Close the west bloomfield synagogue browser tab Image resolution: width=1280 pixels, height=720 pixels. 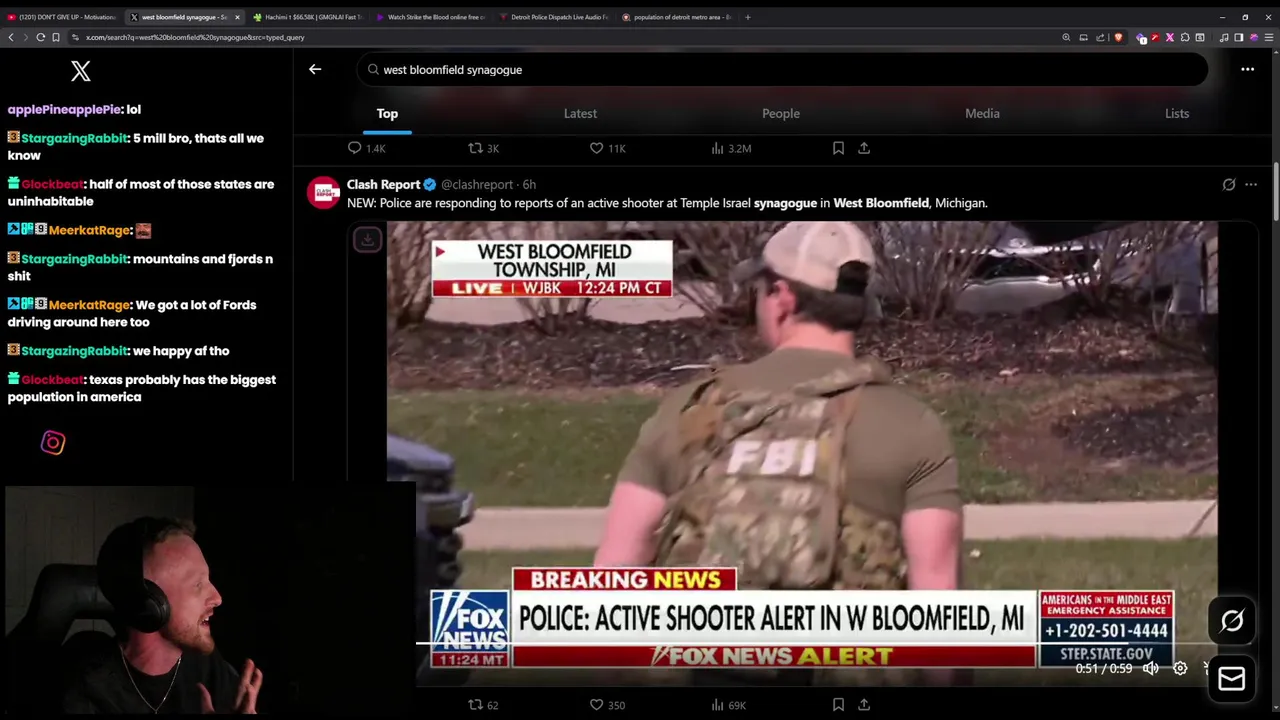[237, 17]
